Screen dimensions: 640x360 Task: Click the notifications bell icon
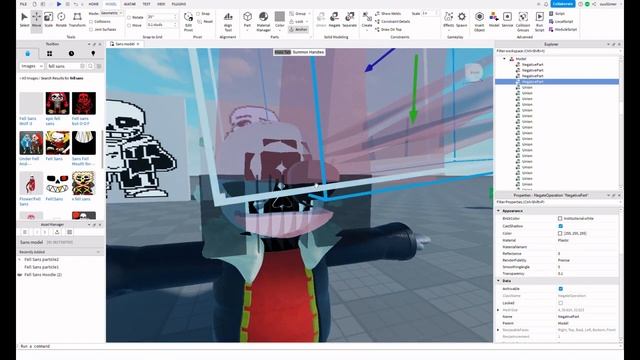click(546, 4)
